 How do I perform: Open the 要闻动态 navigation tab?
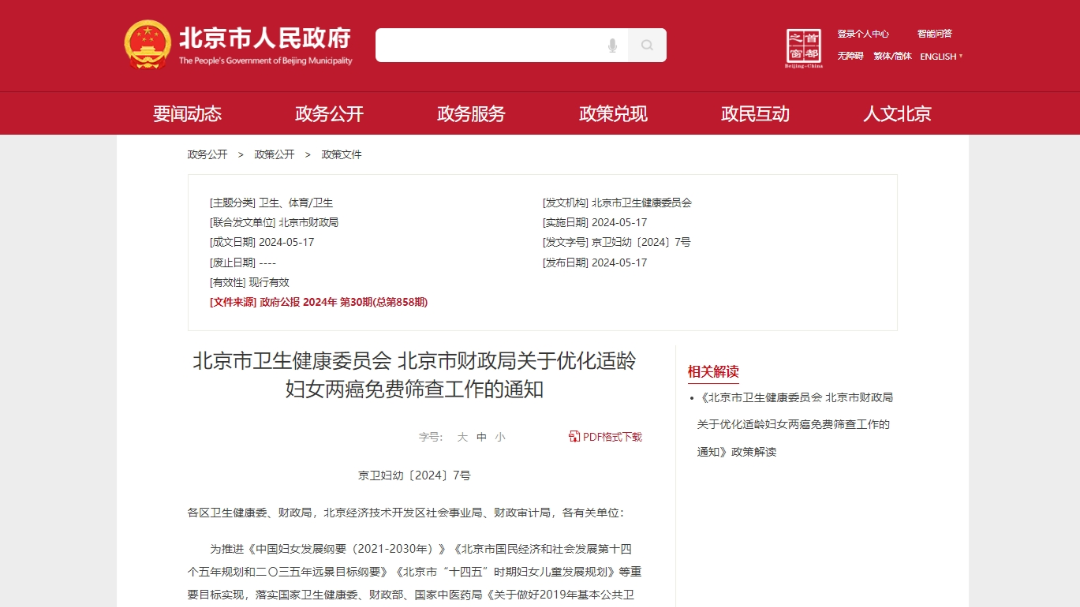187,114
